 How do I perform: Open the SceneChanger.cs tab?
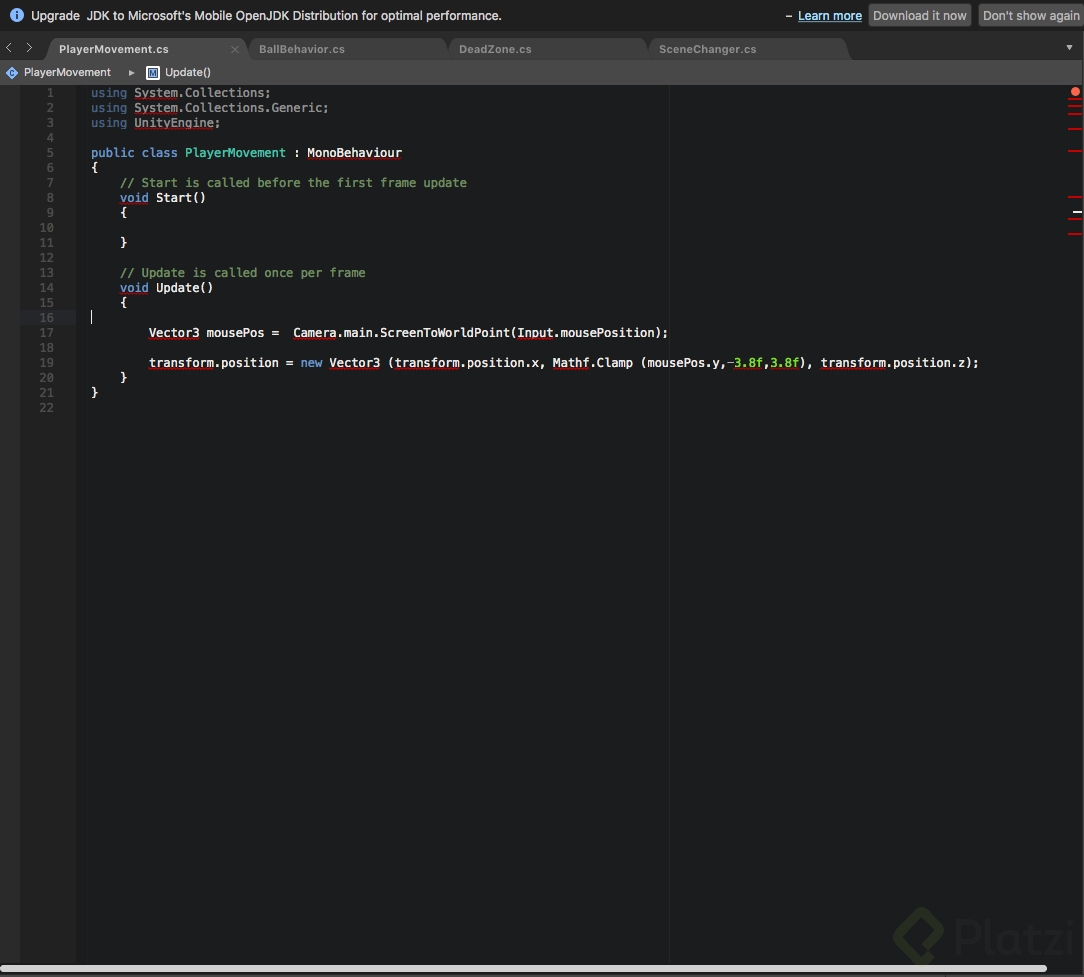click(x=707, y=49)
